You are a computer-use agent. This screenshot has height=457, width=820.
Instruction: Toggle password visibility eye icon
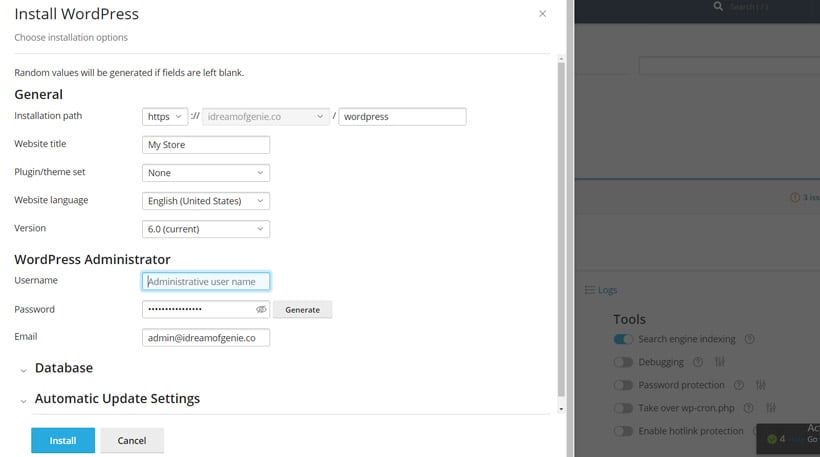click(x=261, y=310)
